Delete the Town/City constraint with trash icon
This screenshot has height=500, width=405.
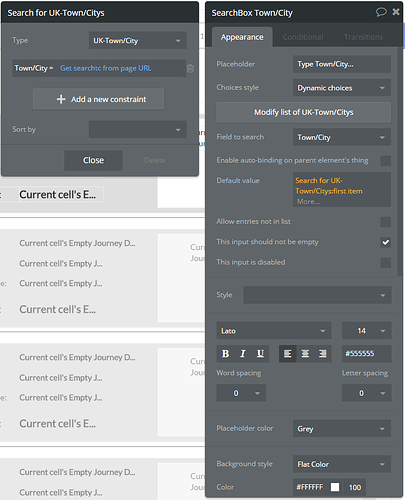[190, 68]
